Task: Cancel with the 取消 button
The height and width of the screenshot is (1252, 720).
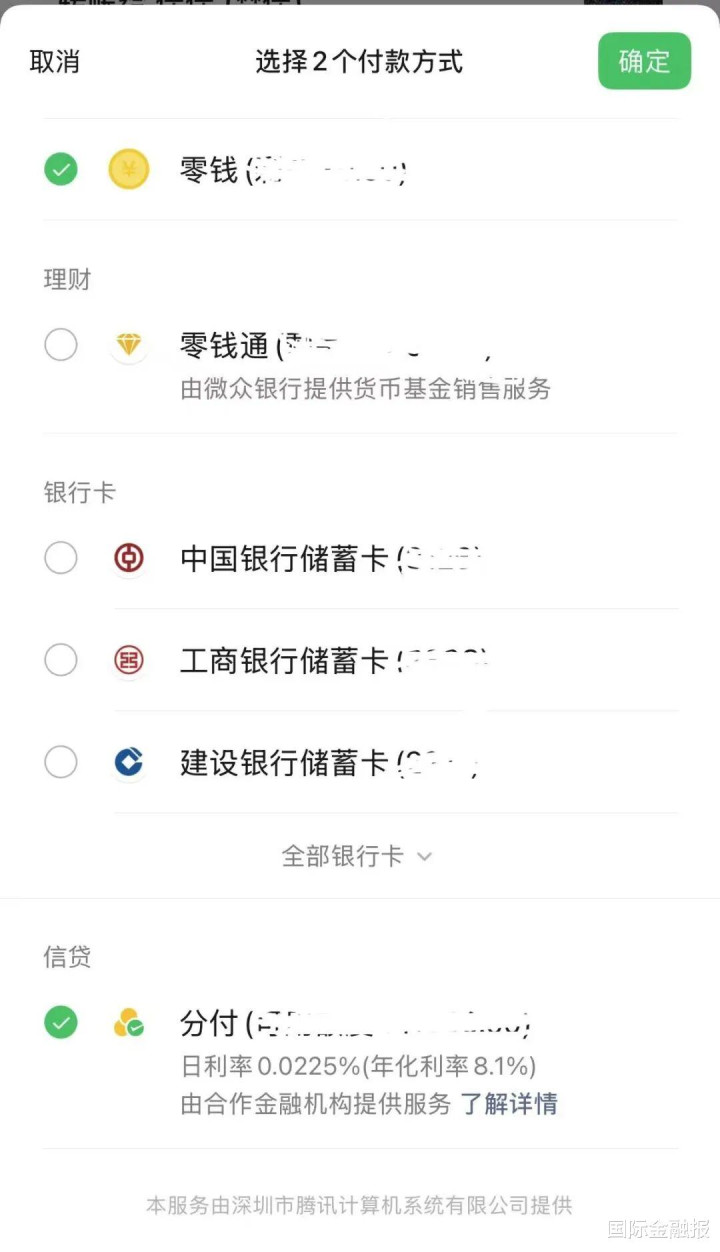Action: coord(54,61)
